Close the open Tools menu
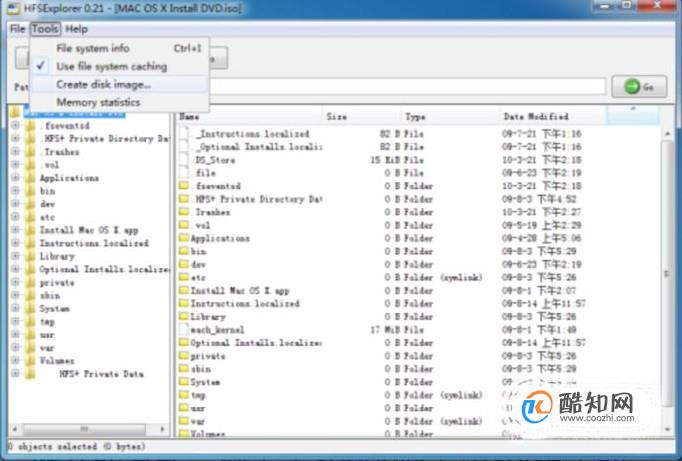Viewport: 682px width, 461px height. [x=45, y=29]
